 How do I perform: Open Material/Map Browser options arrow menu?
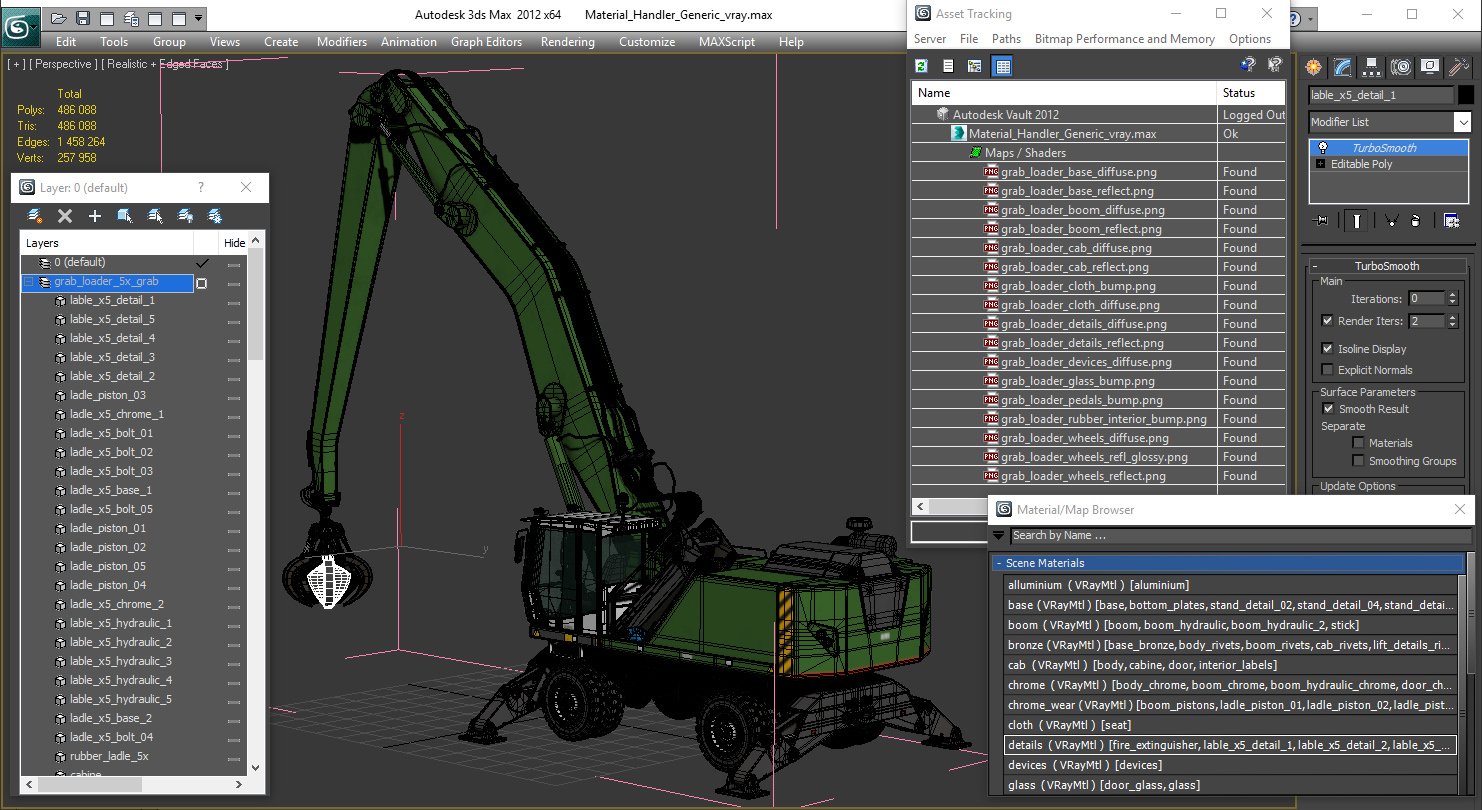tap(999, 536)
